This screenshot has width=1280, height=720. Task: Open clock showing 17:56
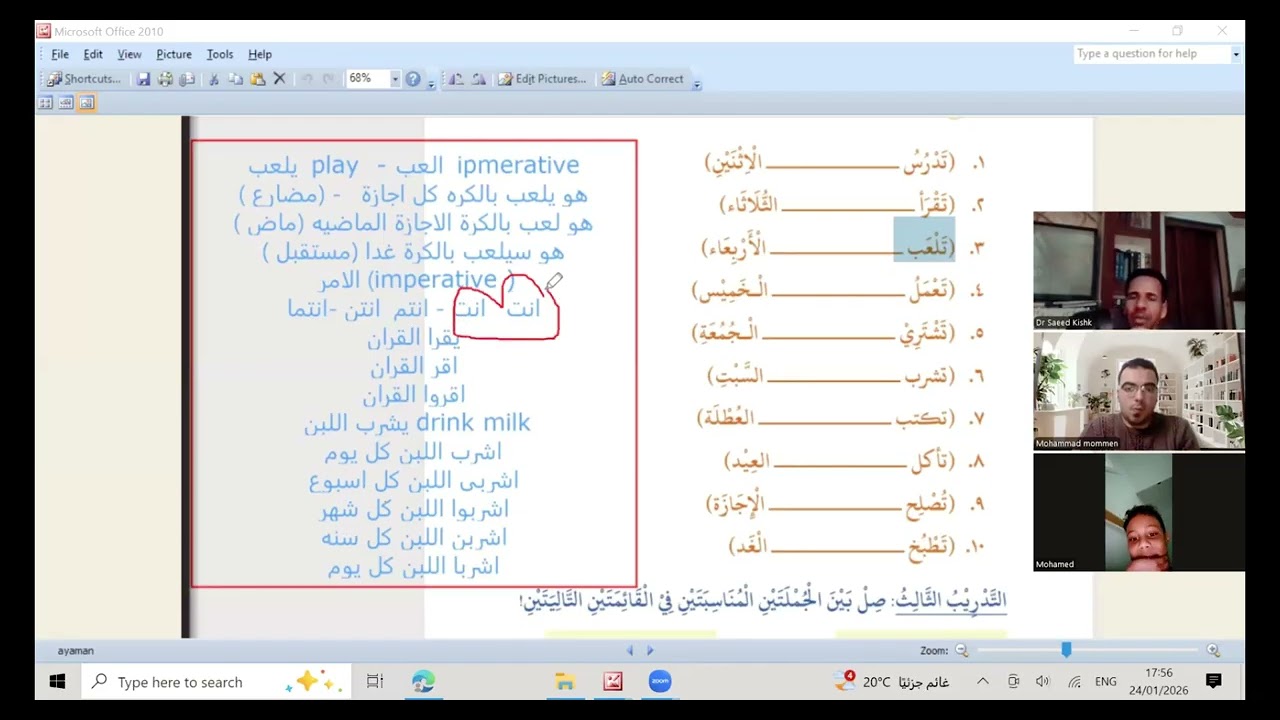coord(1158,682)
